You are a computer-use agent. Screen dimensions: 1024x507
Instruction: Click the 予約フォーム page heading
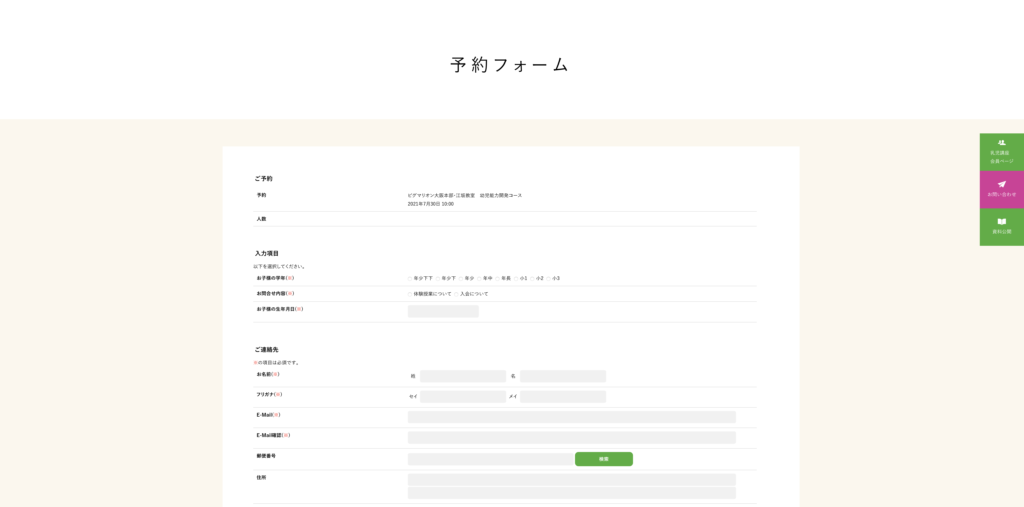(510, 65)
